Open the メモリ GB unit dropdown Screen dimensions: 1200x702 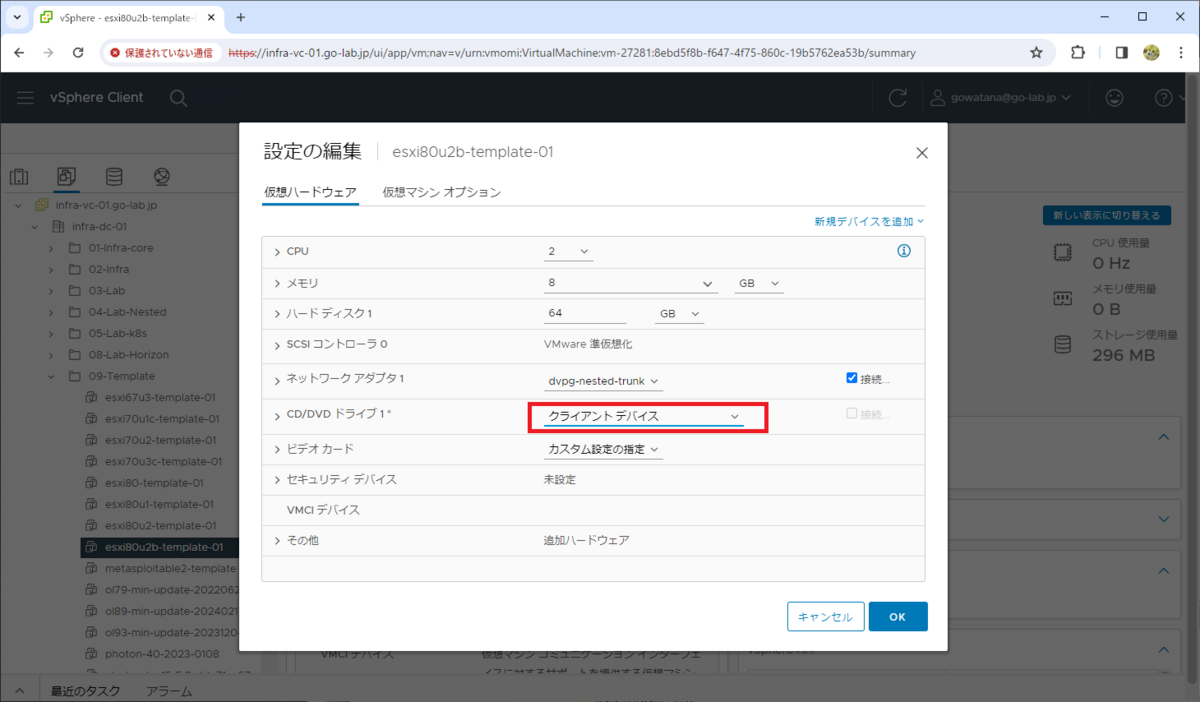(x=758, y=283)
